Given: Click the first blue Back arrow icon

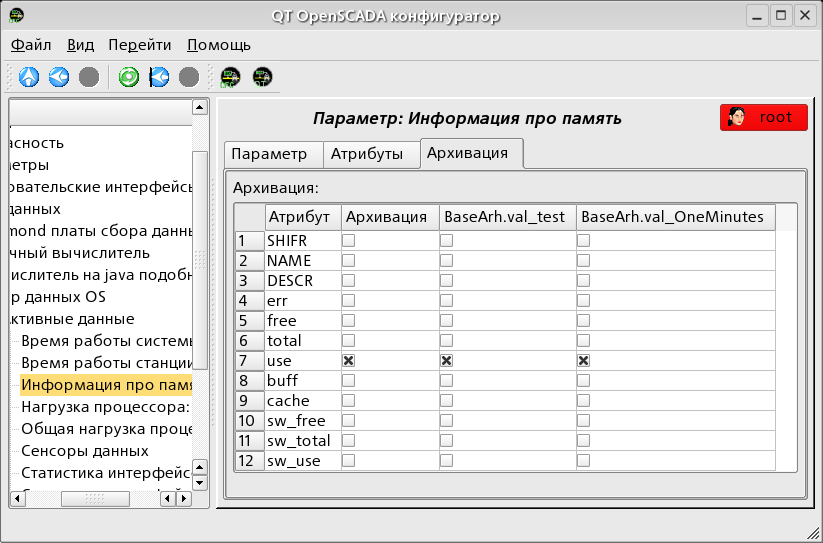Looking at the screenshot, I should coord(59,77).
